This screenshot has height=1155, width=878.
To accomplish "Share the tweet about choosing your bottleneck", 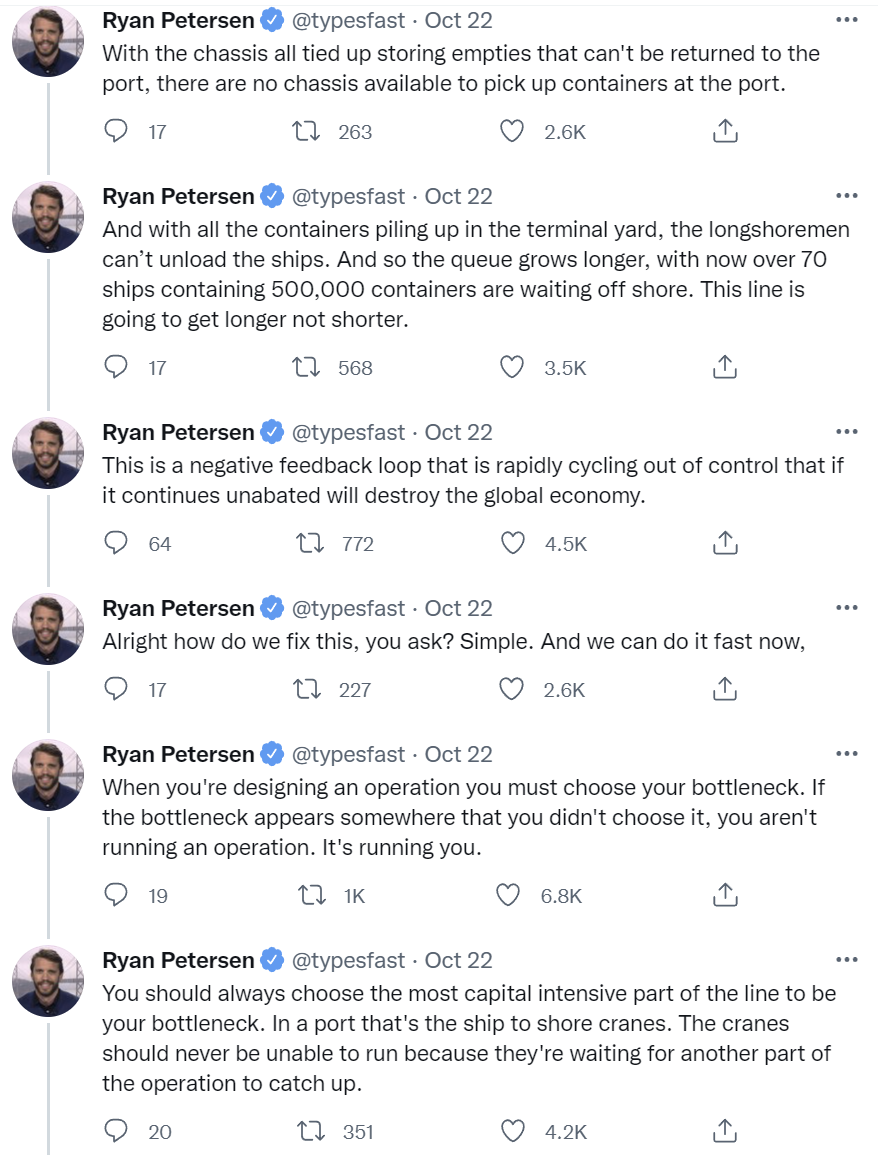I will pyautogui.click(x=725, y=895).
